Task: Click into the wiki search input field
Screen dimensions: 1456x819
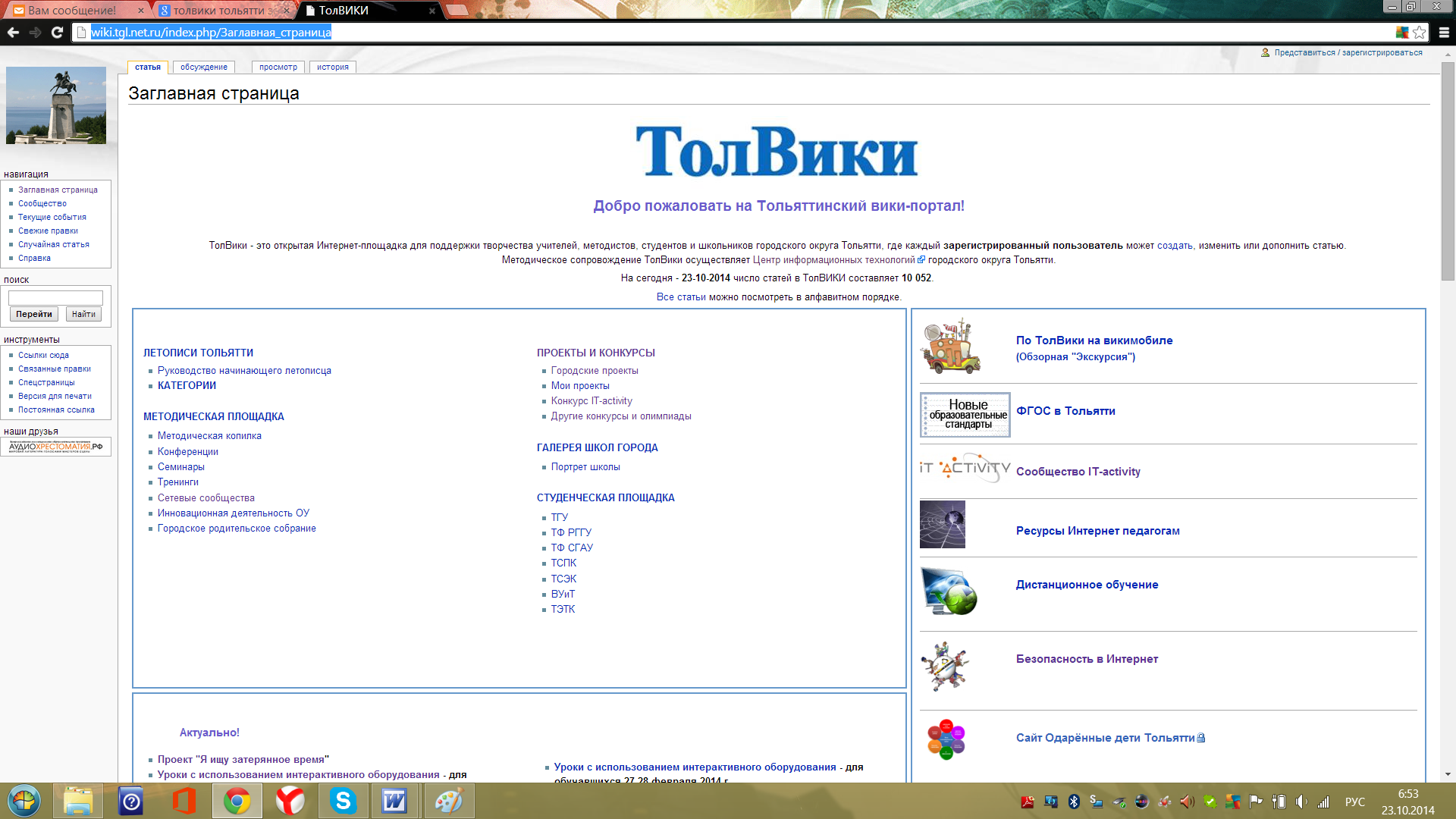Action: pos(55,298)
